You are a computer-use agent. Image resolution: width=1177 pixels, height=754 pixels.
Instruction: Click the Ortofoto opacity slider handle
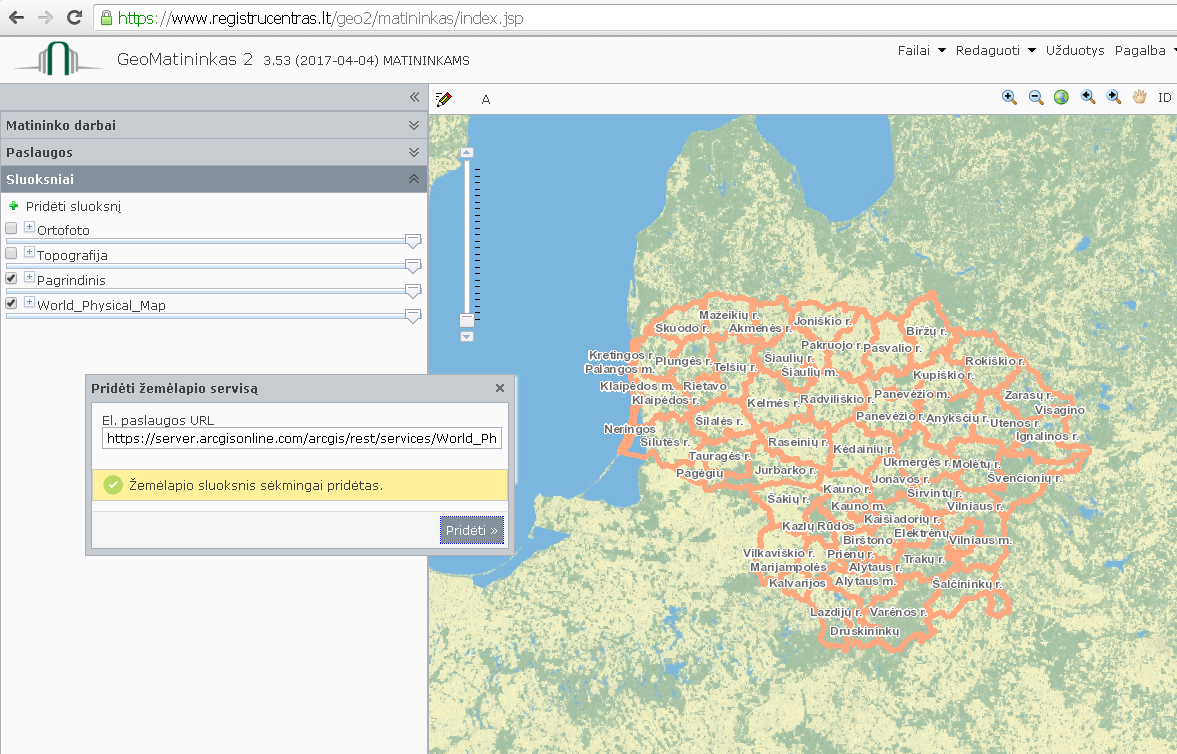point(413,240)
